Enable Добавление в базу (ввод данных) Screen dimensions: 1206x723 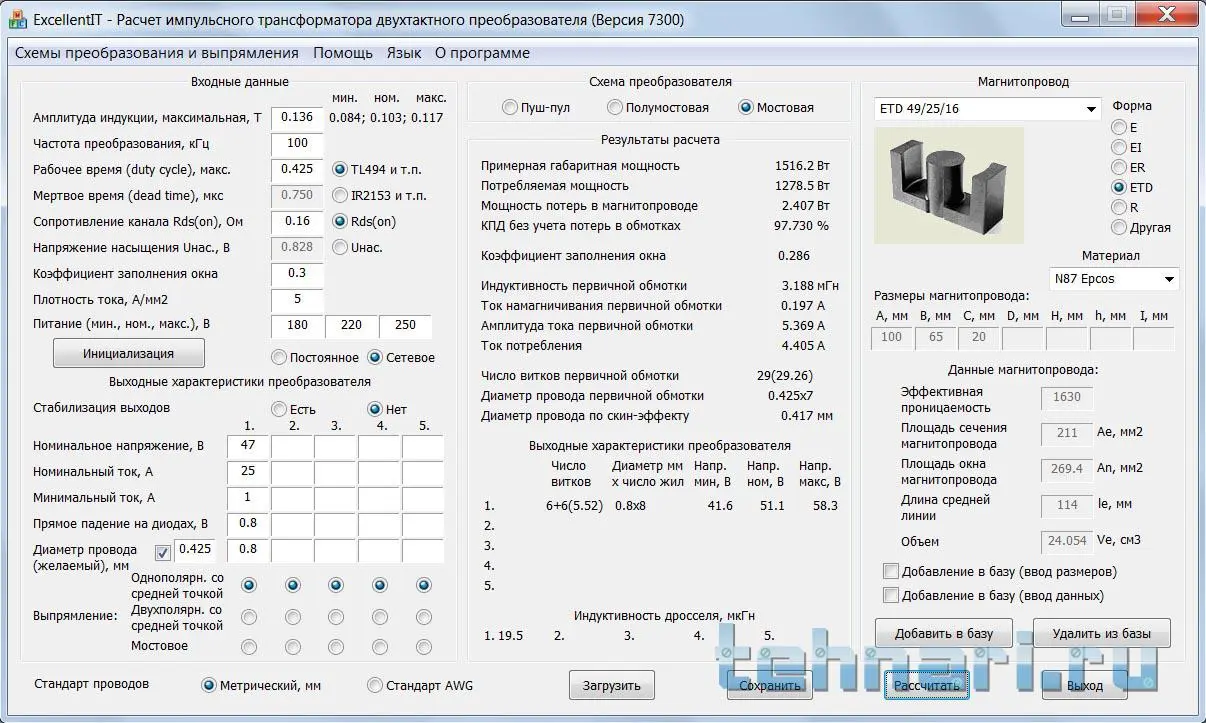click(x=891, y=596)
